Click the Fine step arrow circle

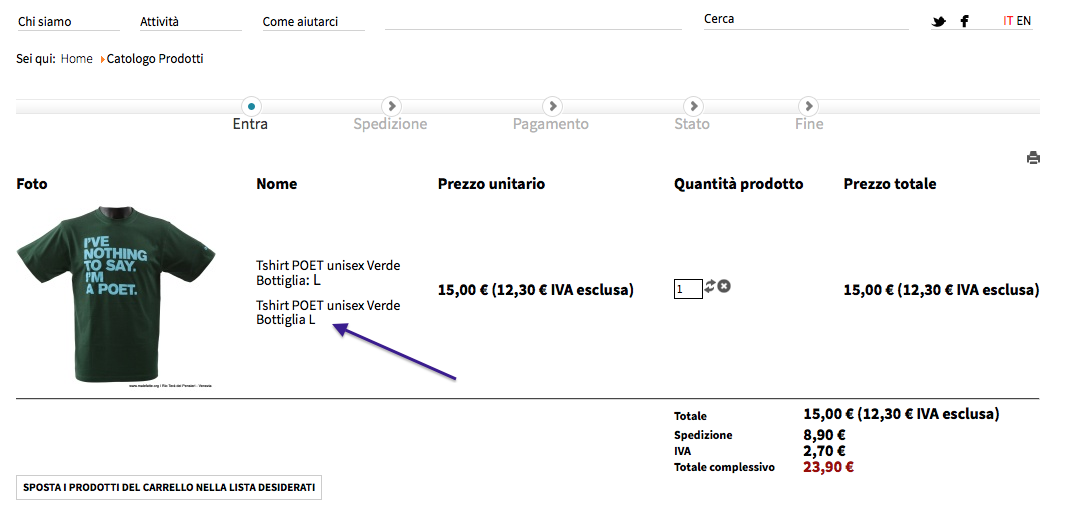[809, 105]
